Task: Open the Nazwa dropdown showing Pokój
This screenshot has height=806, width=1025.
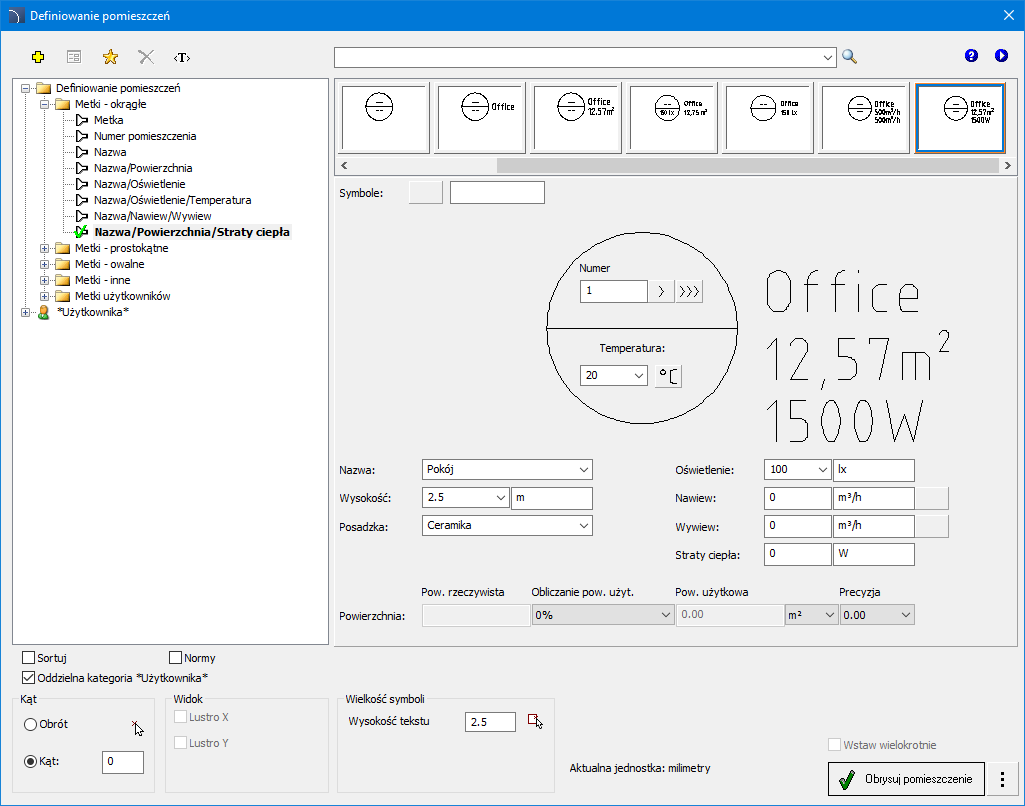Action: (583, 469)
